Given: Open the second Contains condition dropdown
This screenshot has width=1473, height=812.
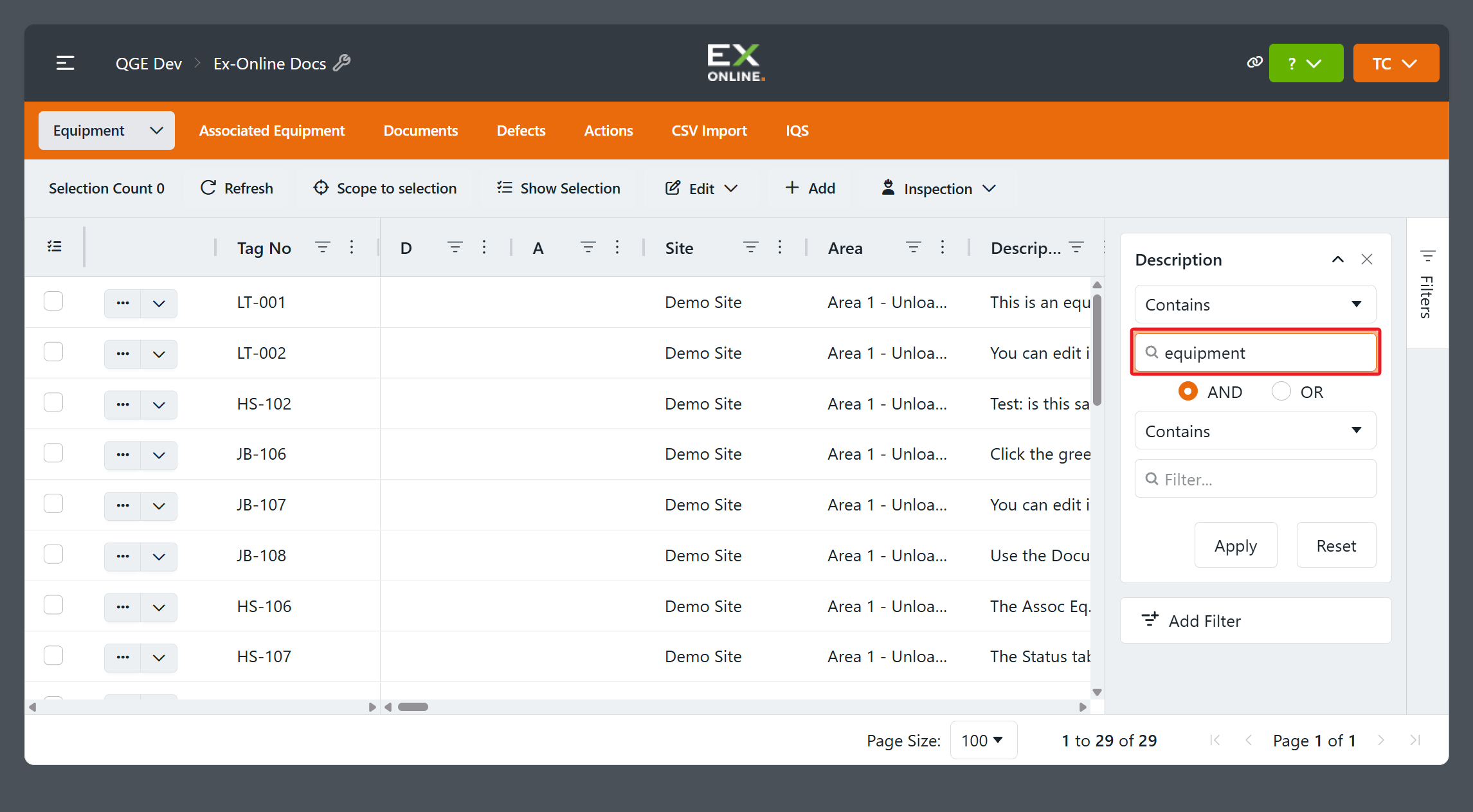Looking at the screenshot, I should [1255, 431].
